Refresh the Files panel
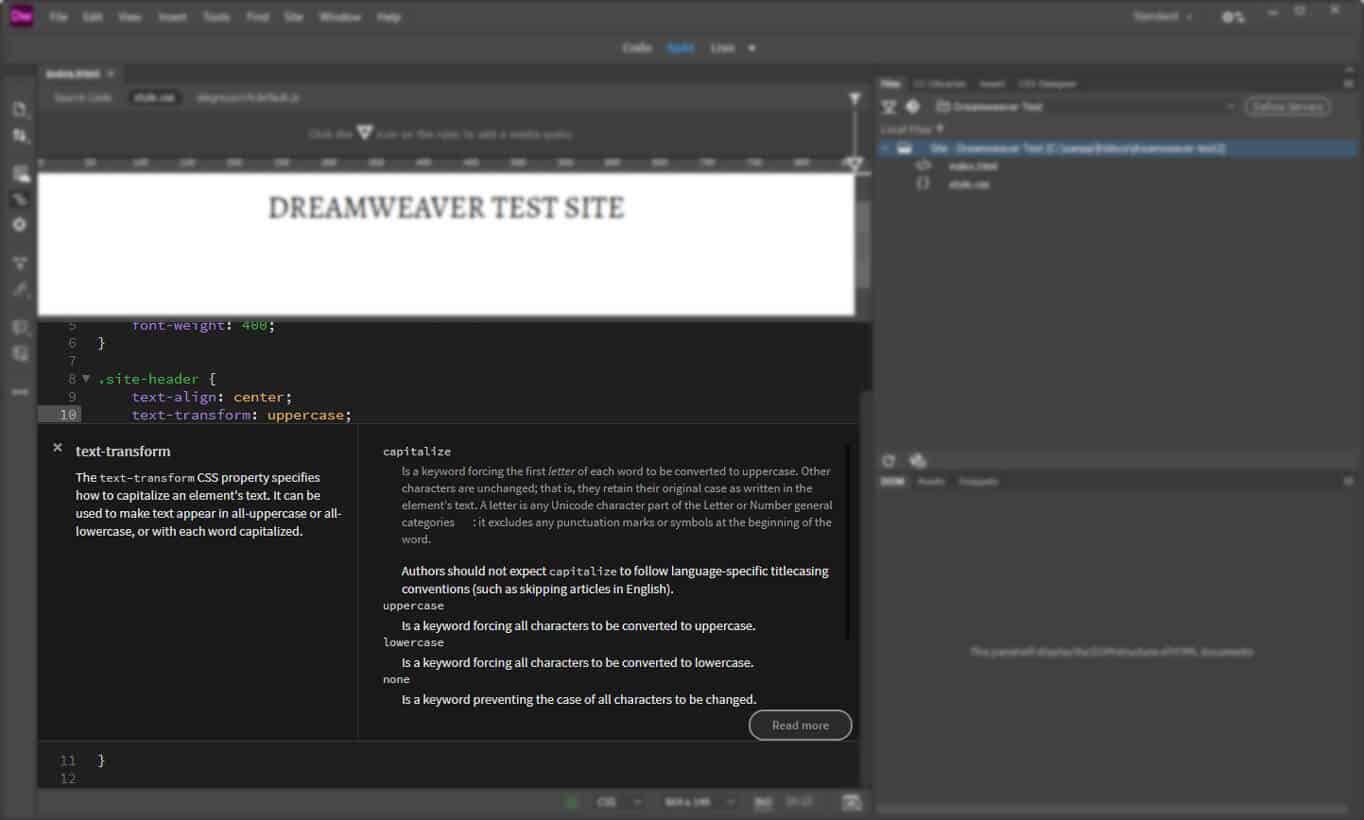The width and height of the screenshot is (1364, 820). [888, 460]
